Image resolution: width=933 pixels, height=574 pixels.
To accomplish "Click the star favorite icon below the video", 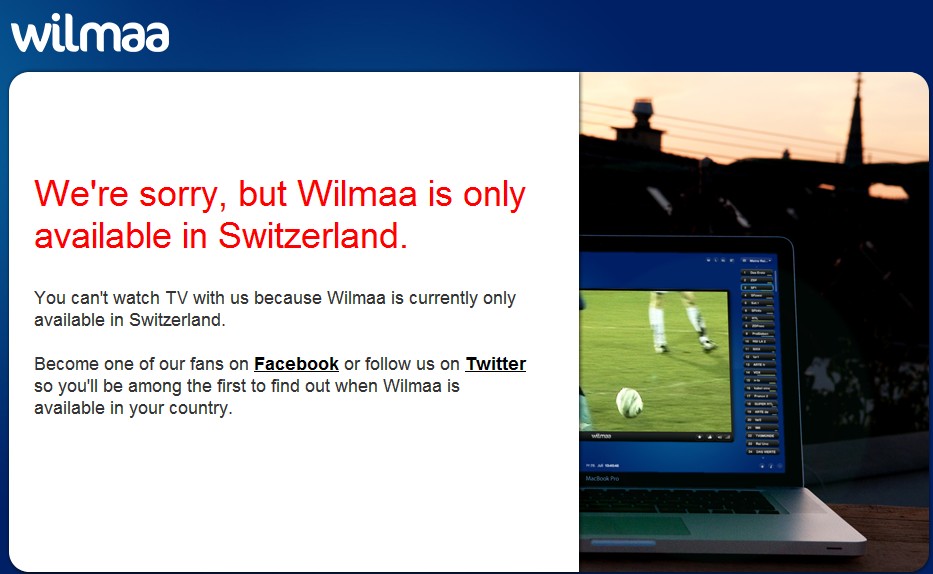I will tap(700, 437).
